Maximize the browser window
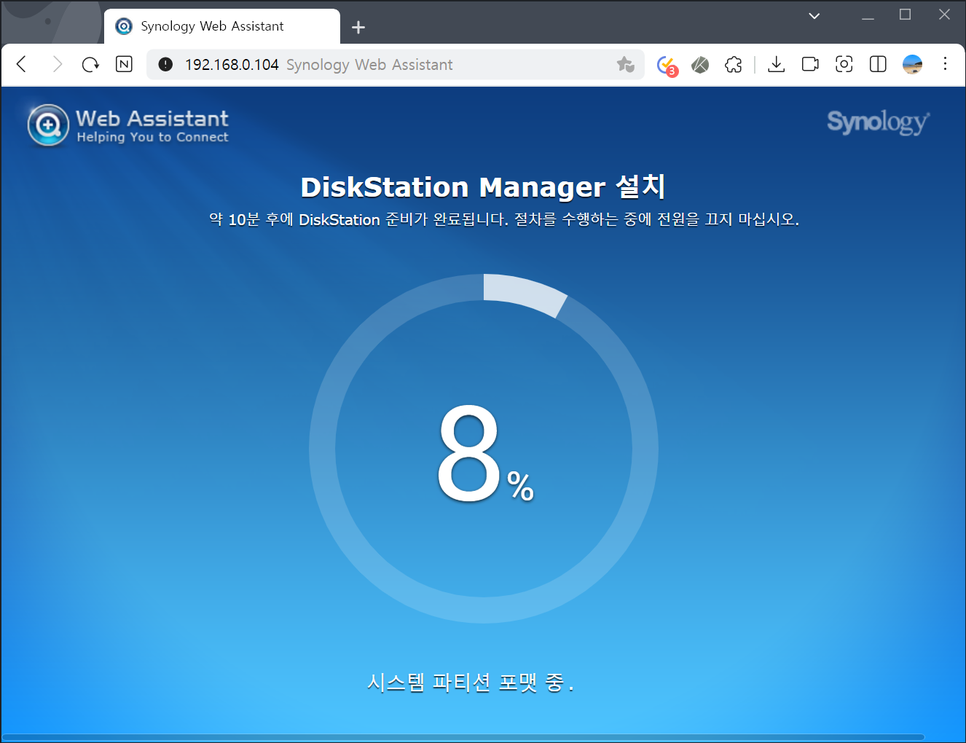966x743 pixels. pos(905,15)
